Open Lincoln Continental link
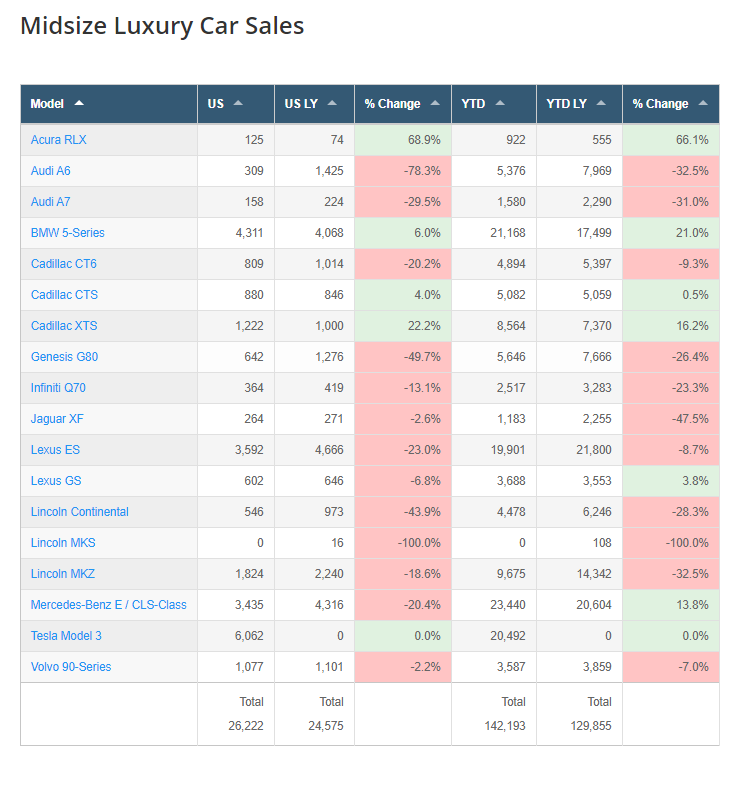The height and width of the screenshot is (786, 736). tap(80, 512)
